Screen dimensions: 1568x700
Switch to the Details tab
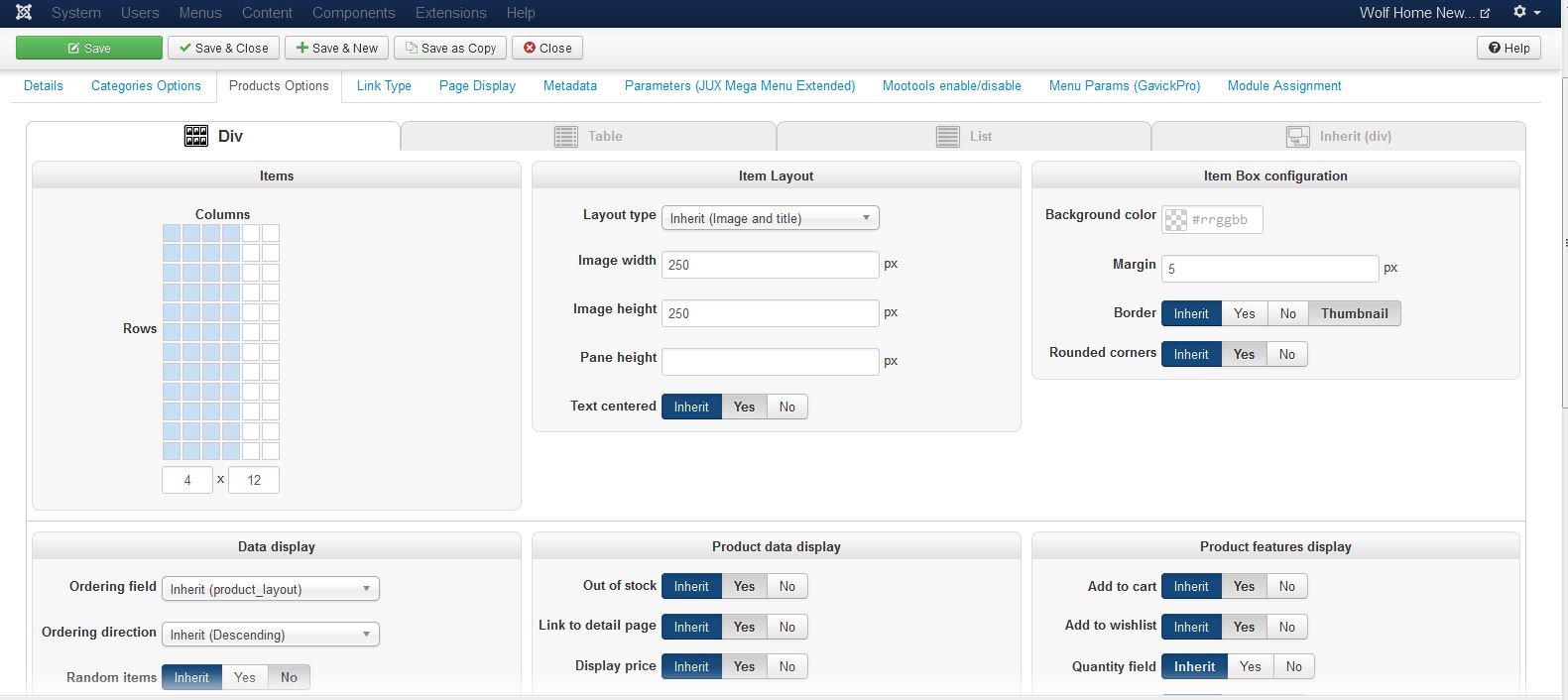point(44,85)
